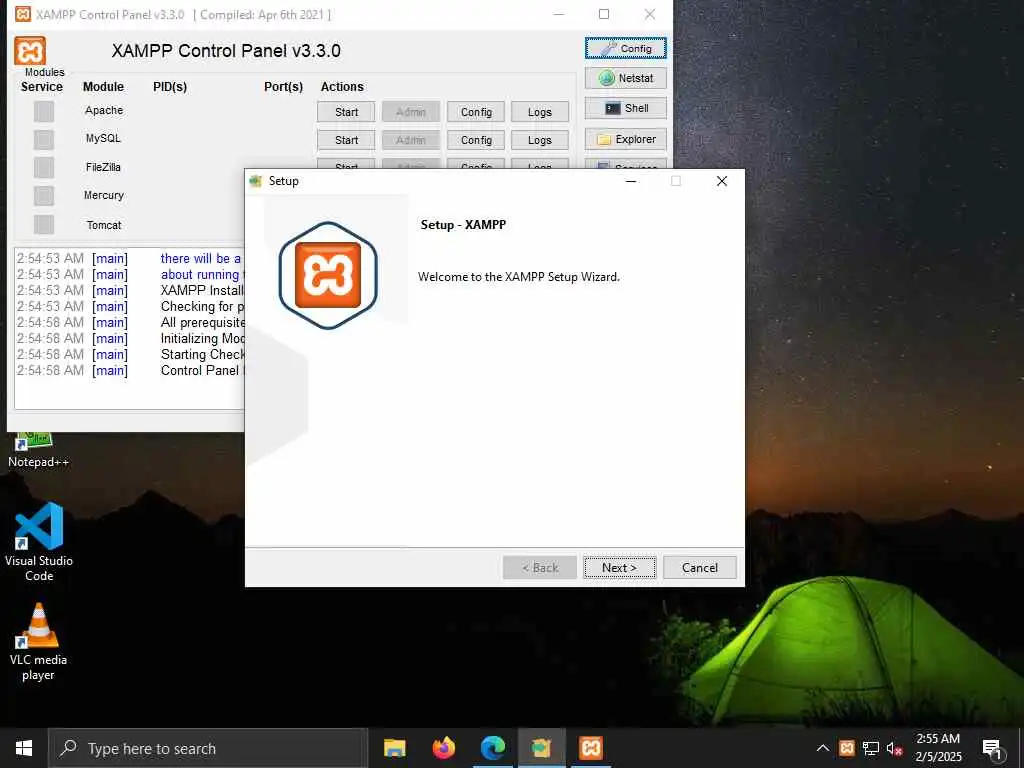Click the XAMPP logo in Setup wizard
Image resolution: width=1024 pixels, height=768 pixels.
[x=328, y=275]
